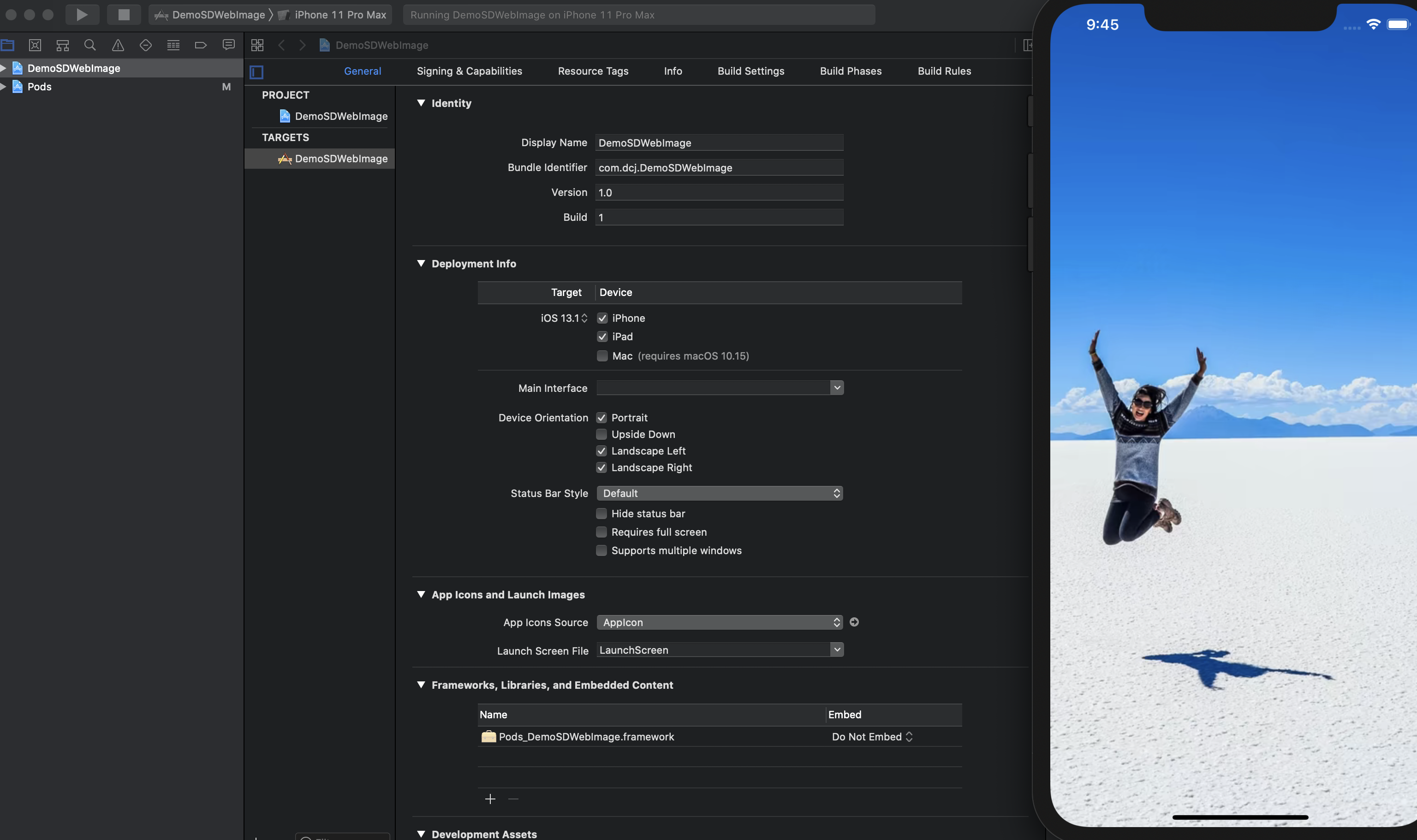Open the Project navigator folder icon
The image size is (1417, 840).
8,45
